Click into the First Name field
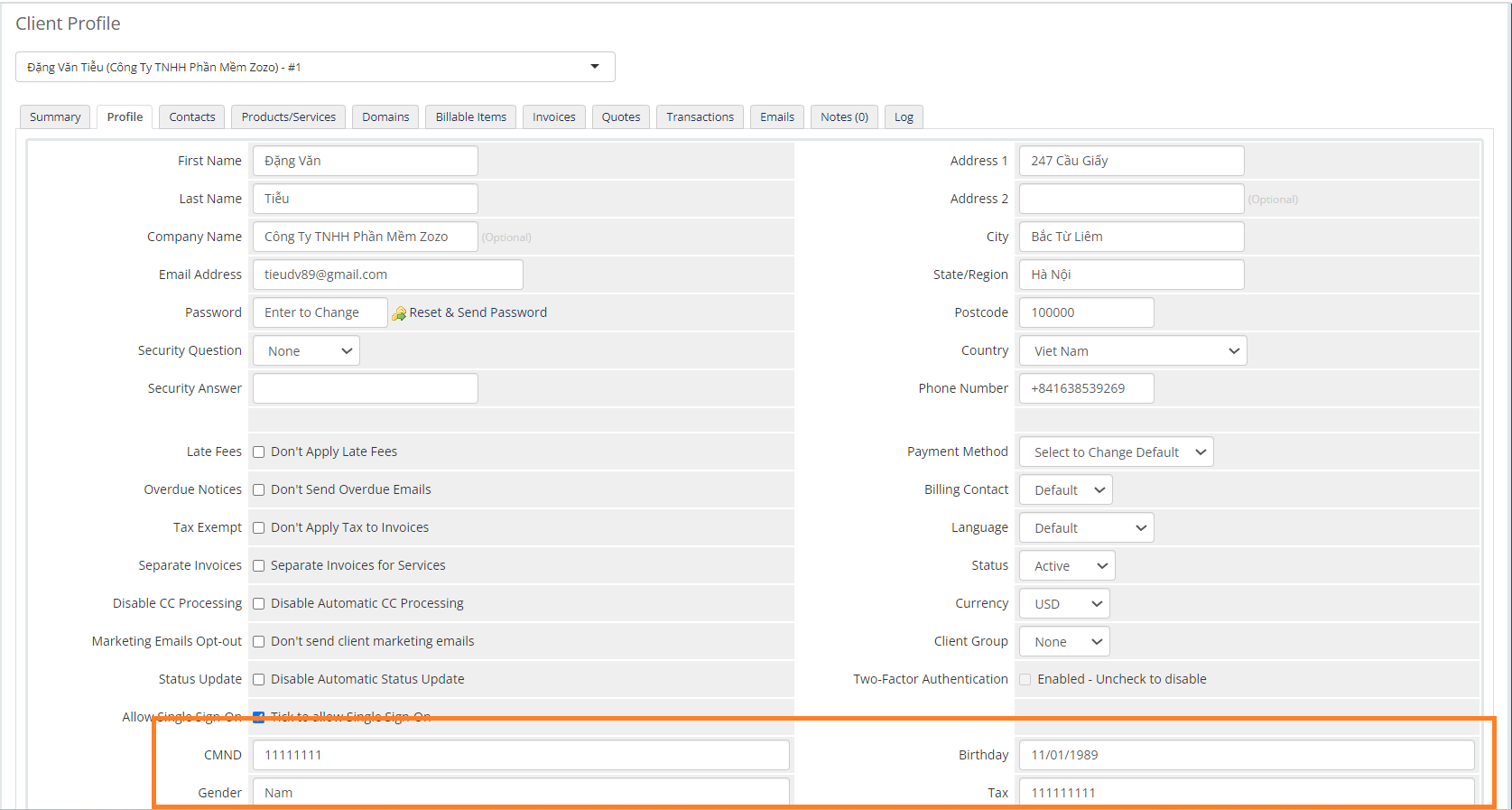The width and height of the screenshot is (1512, 810). click(x=365, y=161)
